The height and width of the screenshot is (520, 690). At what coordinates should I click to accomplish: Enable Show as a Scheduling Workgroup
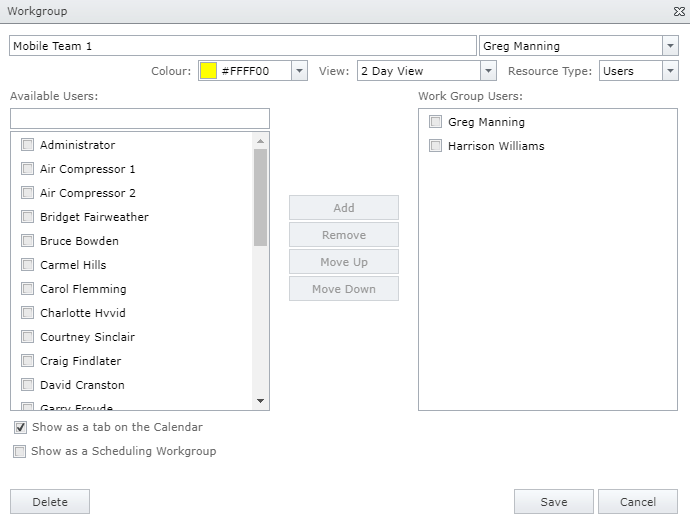click(x=20, y=451)
